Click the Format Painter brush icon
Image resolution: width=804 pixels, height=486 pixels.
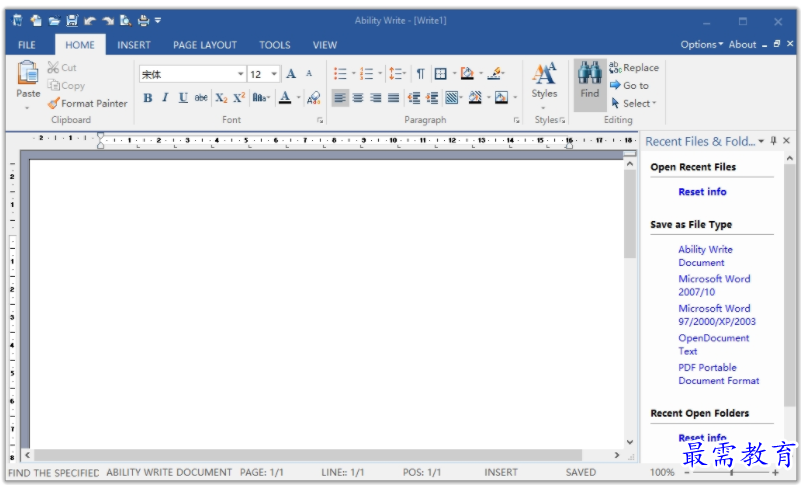coord(53,103)
